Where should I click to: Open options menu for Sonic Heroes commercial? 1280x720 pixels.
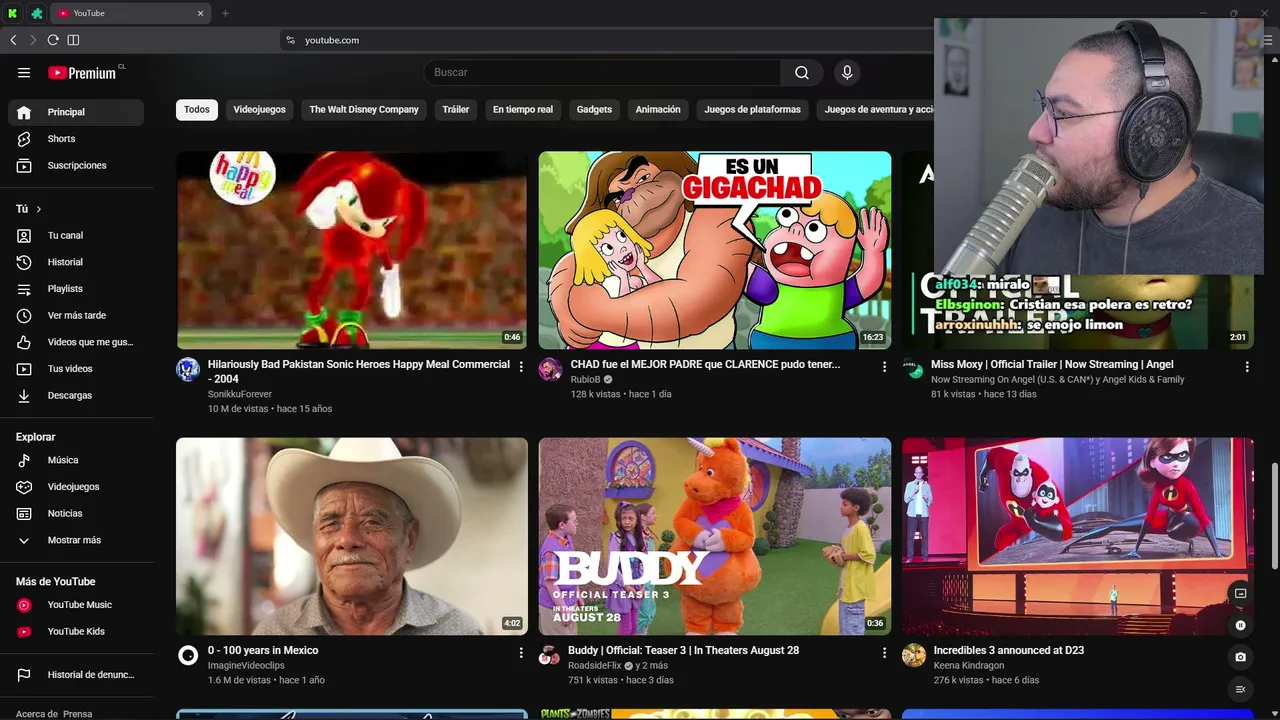[521, 367]
